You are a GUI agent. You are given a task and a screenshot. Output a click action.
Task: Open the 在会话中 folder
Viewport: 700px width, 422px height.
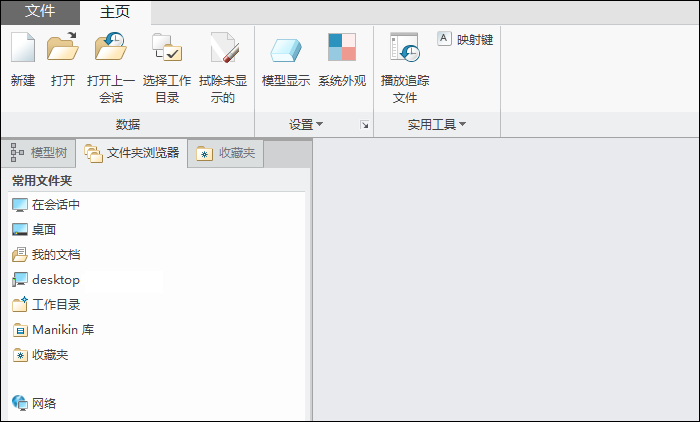pyautogui.click(x=46, y=205)
